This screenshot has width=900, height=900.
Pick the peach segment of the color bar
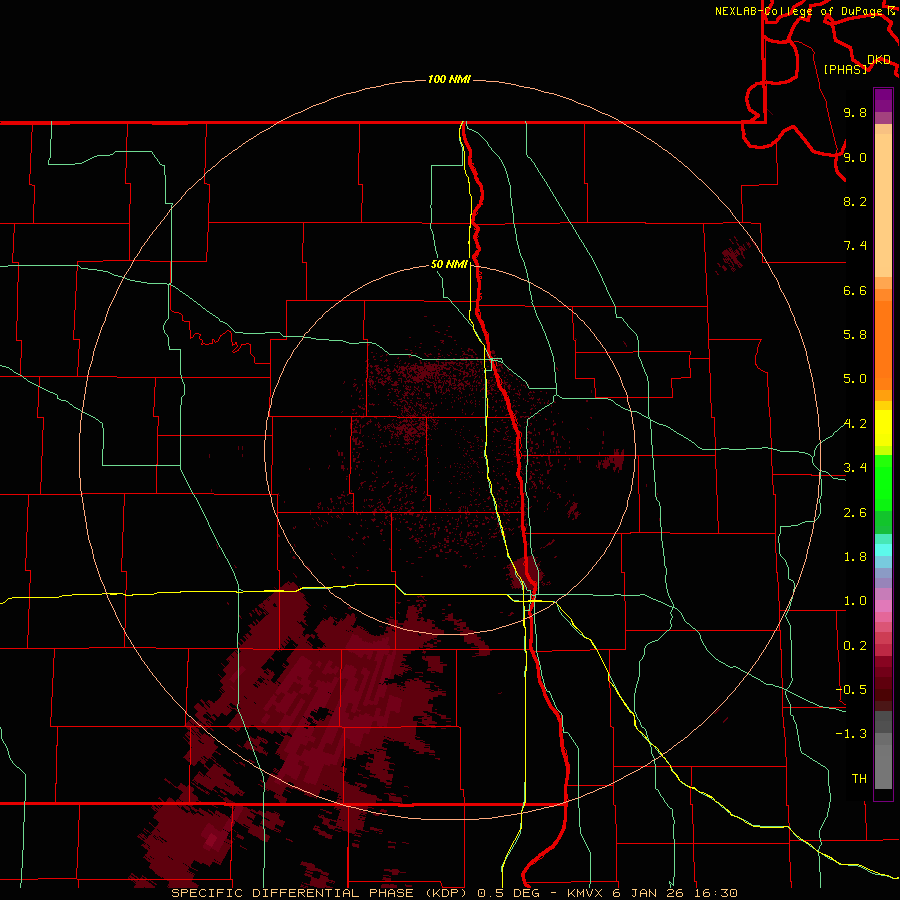tap(883, 205)
